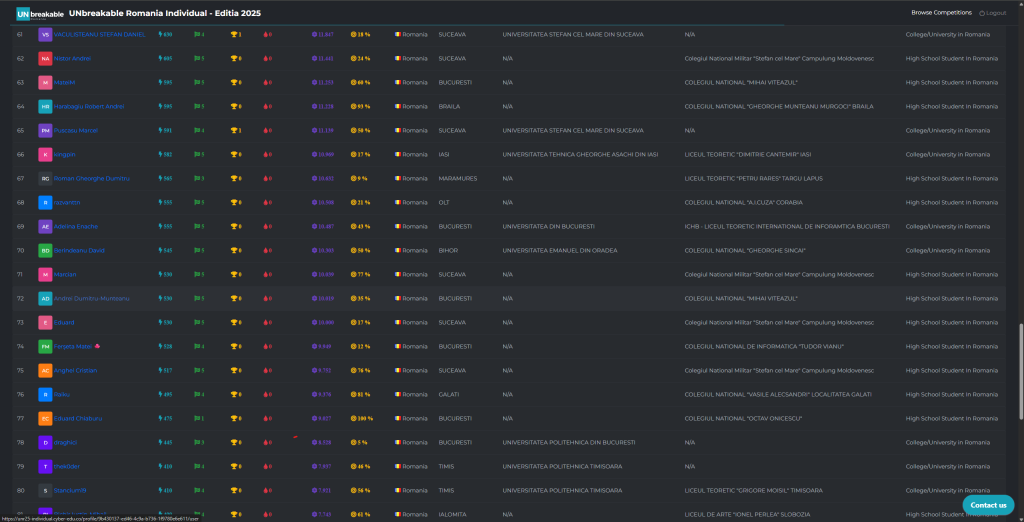
Task: Open the thekilder profile link
Action: pos(65,466)
